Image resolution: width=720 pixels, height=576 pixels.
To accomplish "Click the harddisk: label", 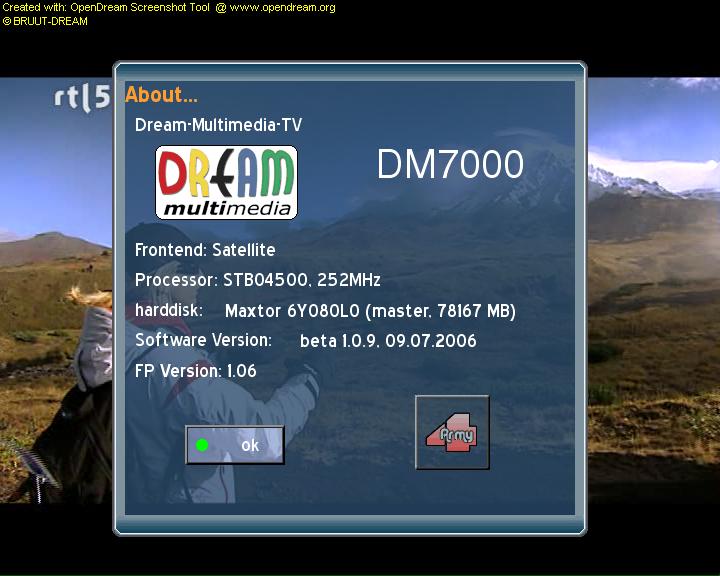I will [x=169, y=310].
